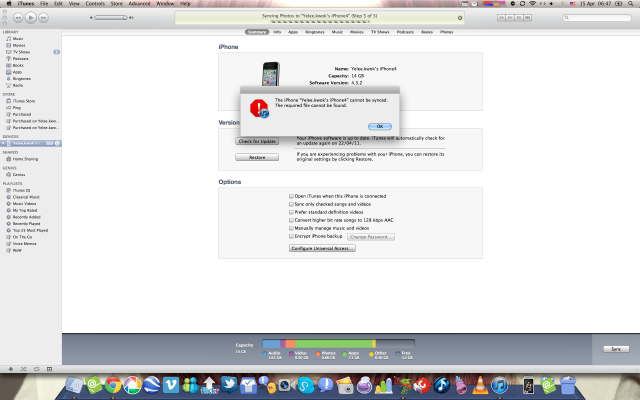The image size is (640, 400).
Task: Switch to list view button
Action: point(501,18)
